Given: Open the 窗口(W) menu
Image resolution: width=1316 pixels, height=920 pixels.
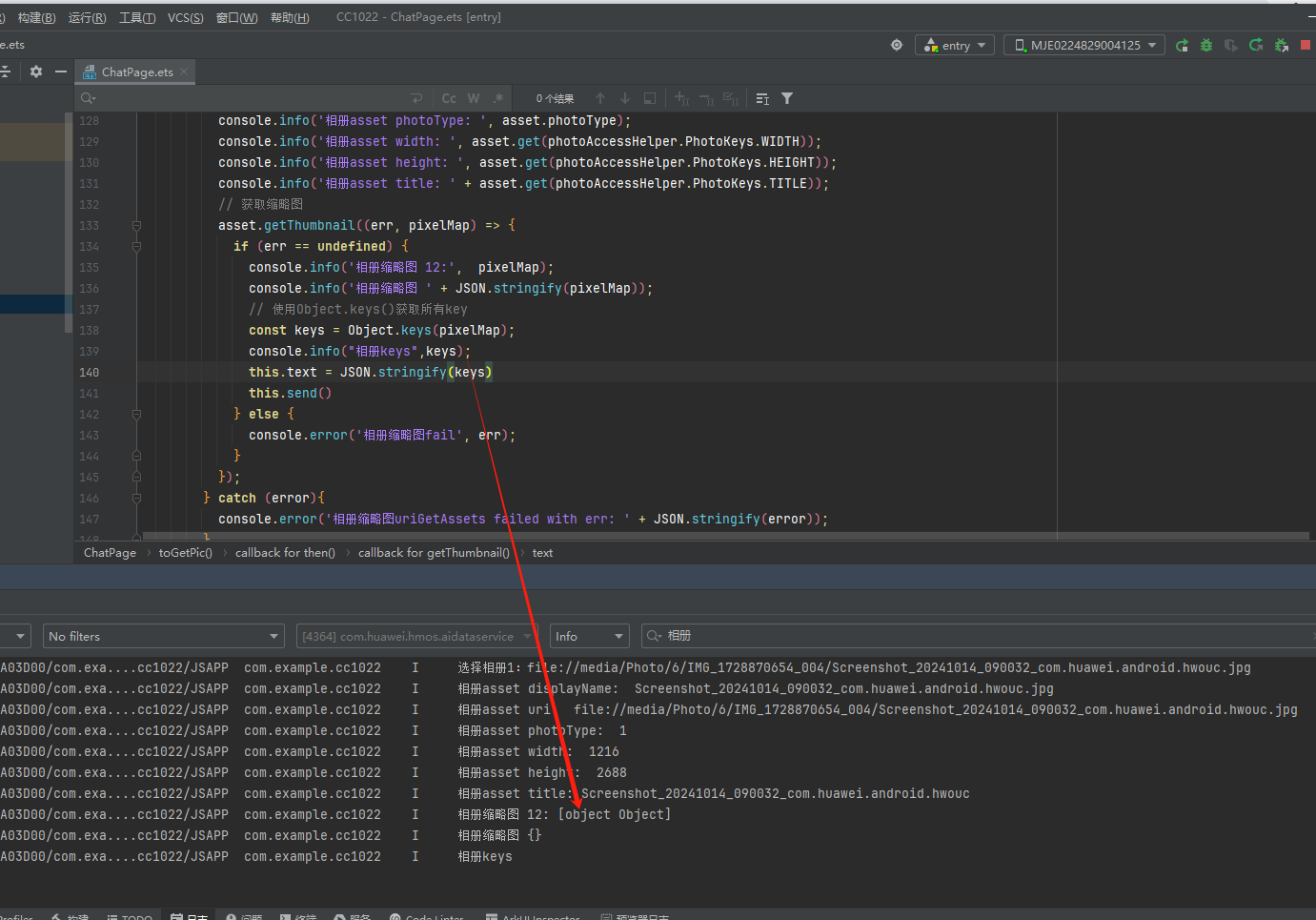Looking at the screenshot, I should pyautogui.click(x=237, y=17).
